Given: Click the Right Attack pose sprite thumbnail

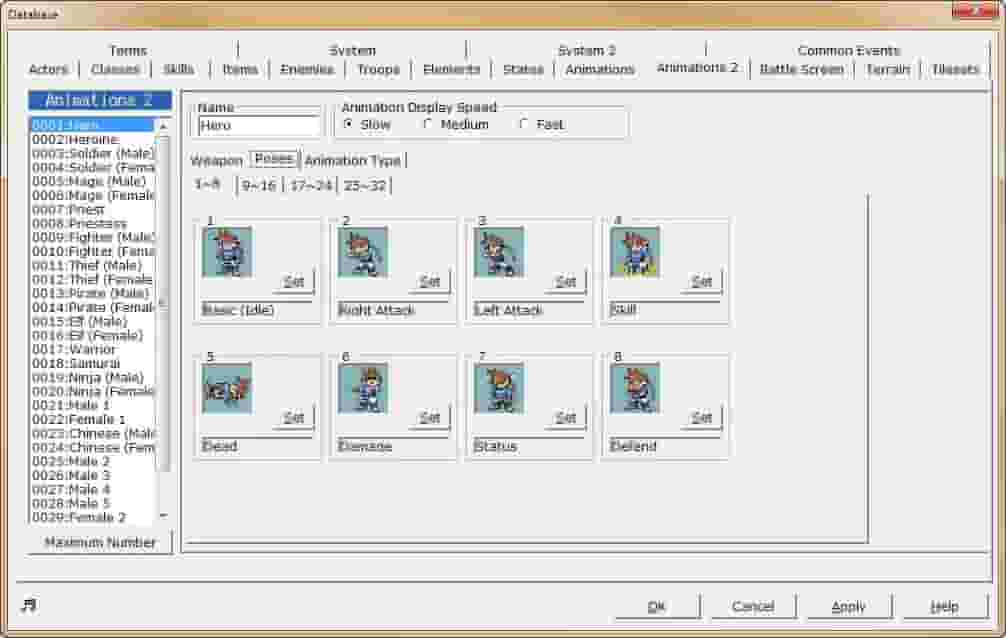Looking at the screenshot, I should (364, 252).
